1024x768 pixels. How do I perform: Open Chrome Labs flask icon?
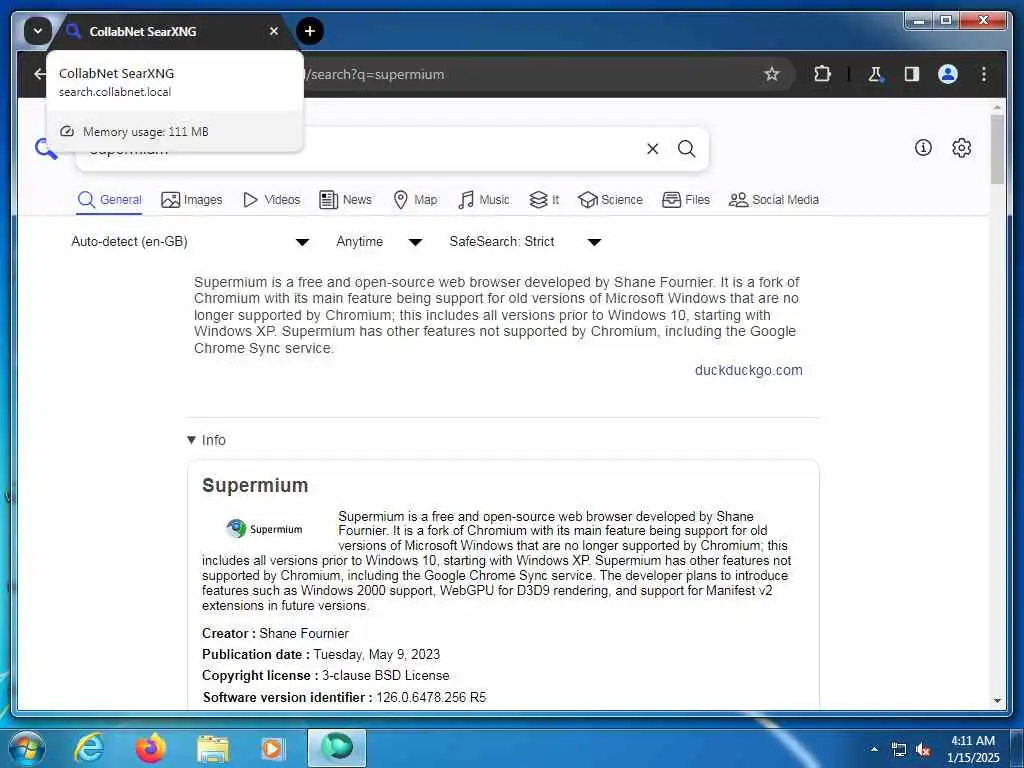(875, 74)
